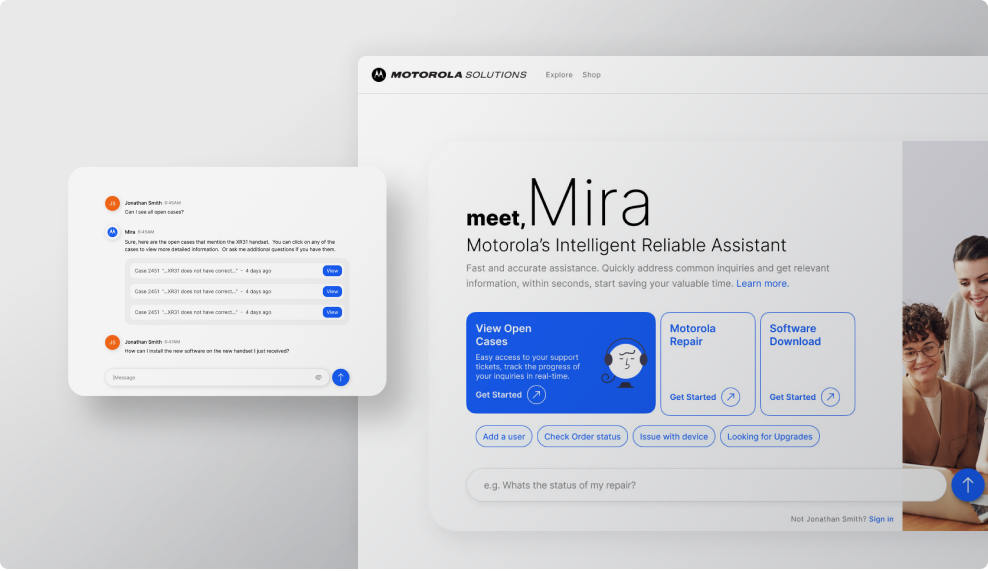988x571 pixels.
Task: Click the View Open Cases card title
Action: [503, 335]
